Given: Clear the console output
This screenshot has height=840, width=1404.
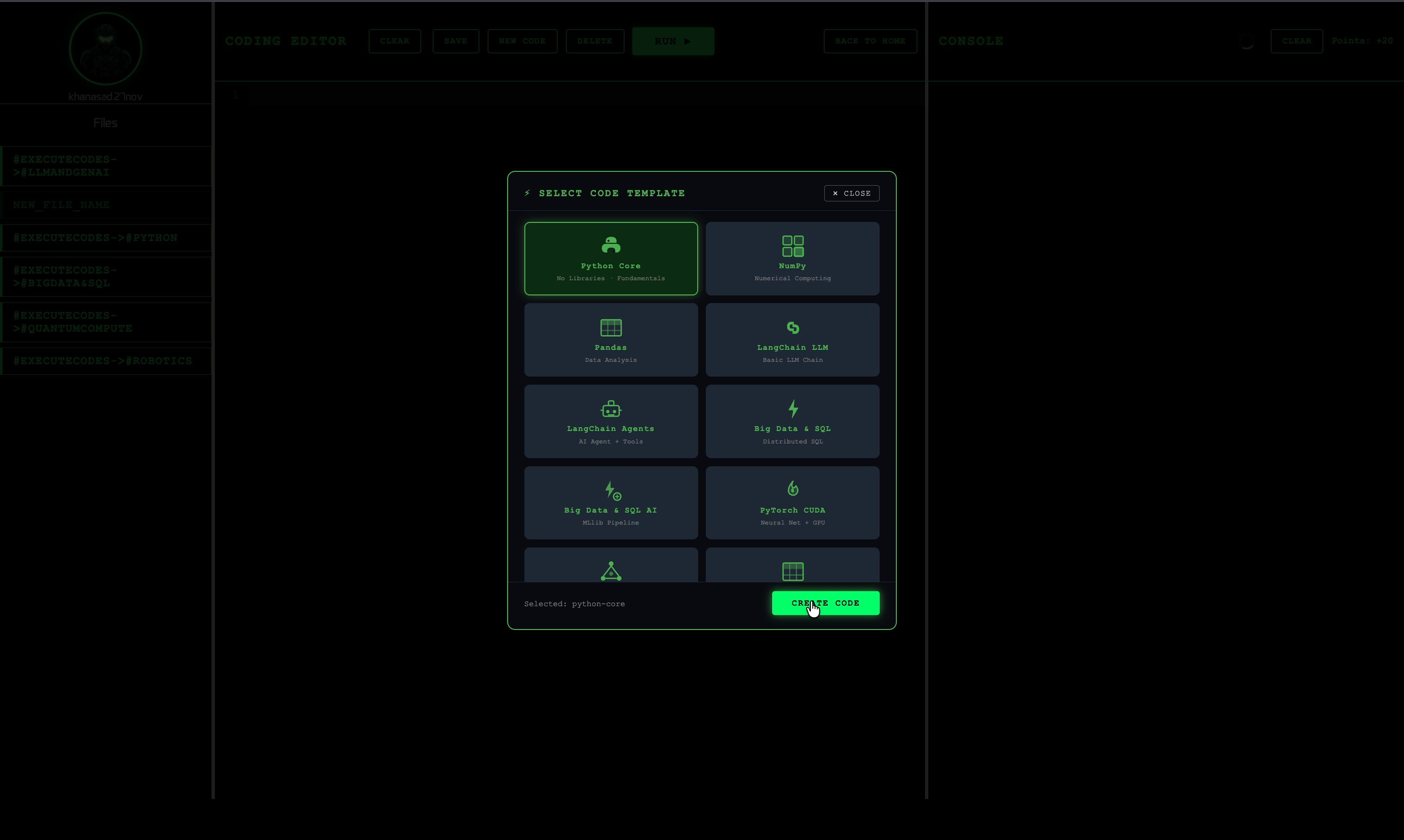Looking at the screenshot, I should tap(1297, 42).
